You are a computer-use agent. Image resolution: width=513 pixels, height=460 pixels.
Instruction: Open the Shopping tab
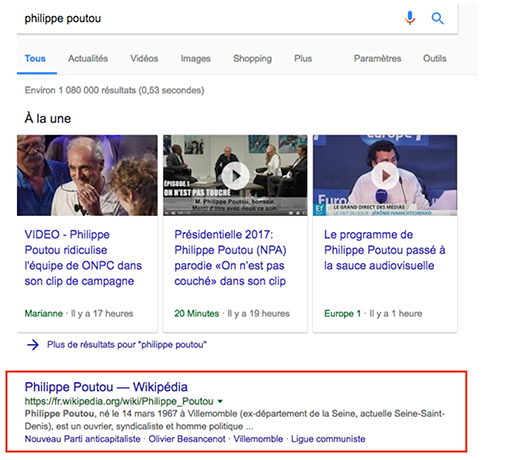252,59
